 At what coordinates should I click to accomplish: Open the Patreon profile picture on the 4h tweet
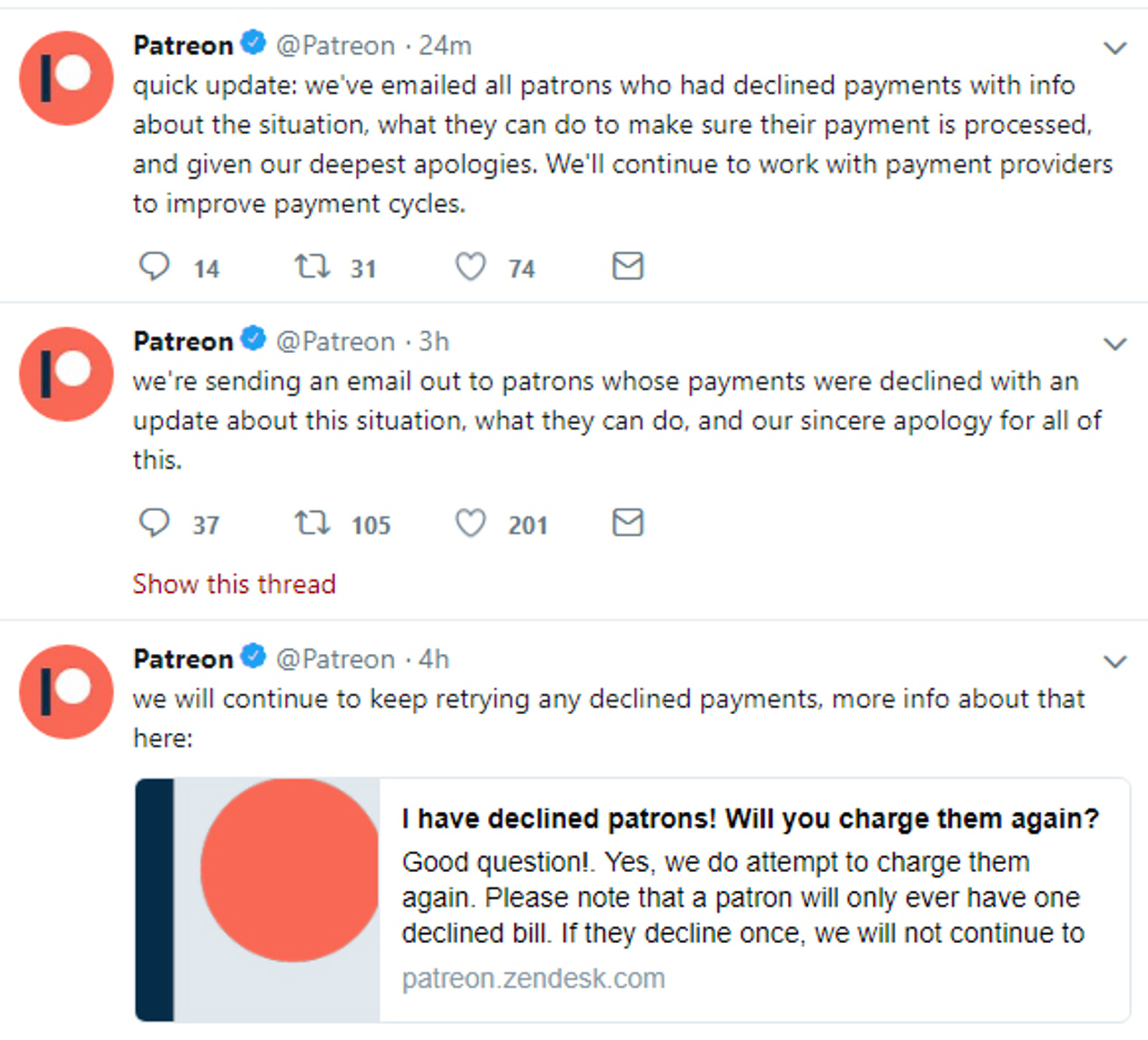click(x=66, y=691)
